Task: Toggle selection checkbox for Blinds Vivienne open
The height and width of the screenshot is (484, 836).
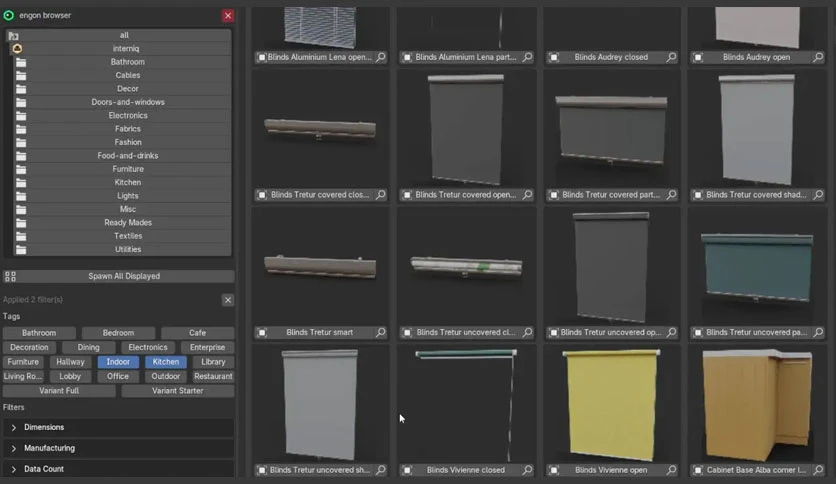Action: pyautogui.click(x=554, y=470)
